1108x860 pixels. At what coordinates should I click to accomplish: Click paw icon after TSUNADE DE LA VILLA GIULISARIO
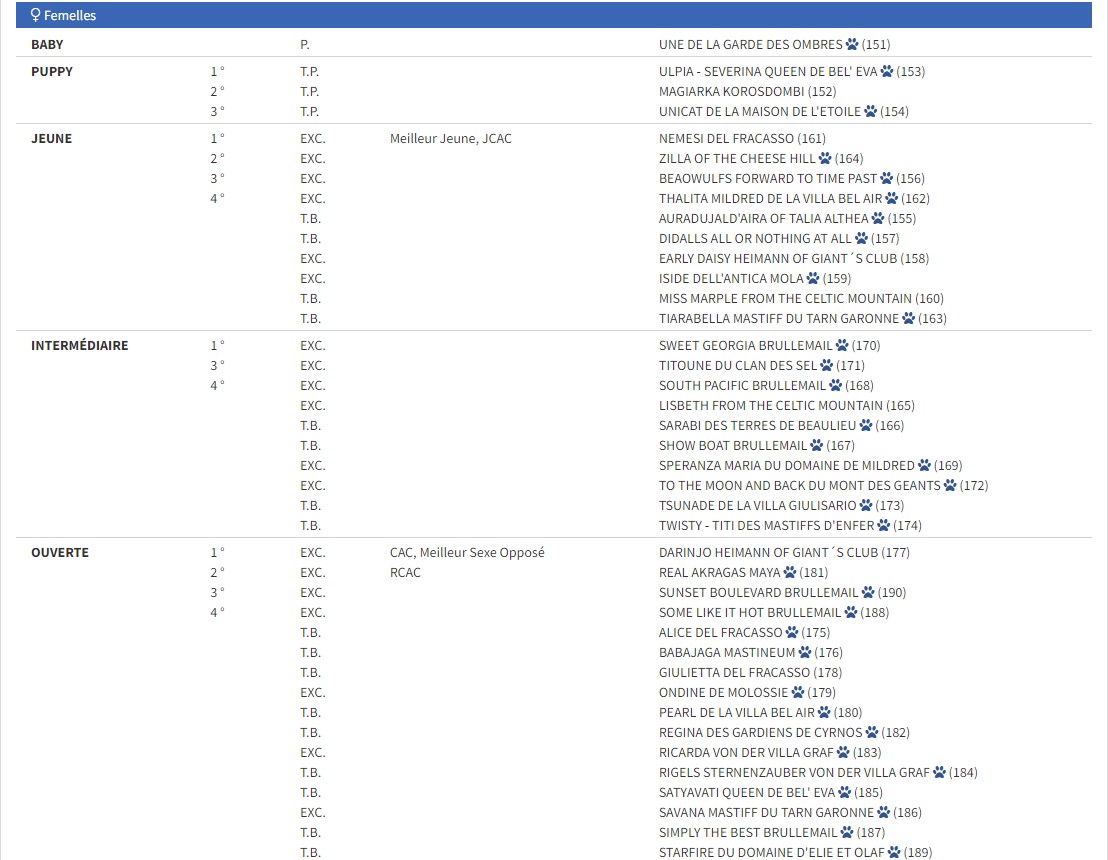pyautogui.click(x=866, y=506)
